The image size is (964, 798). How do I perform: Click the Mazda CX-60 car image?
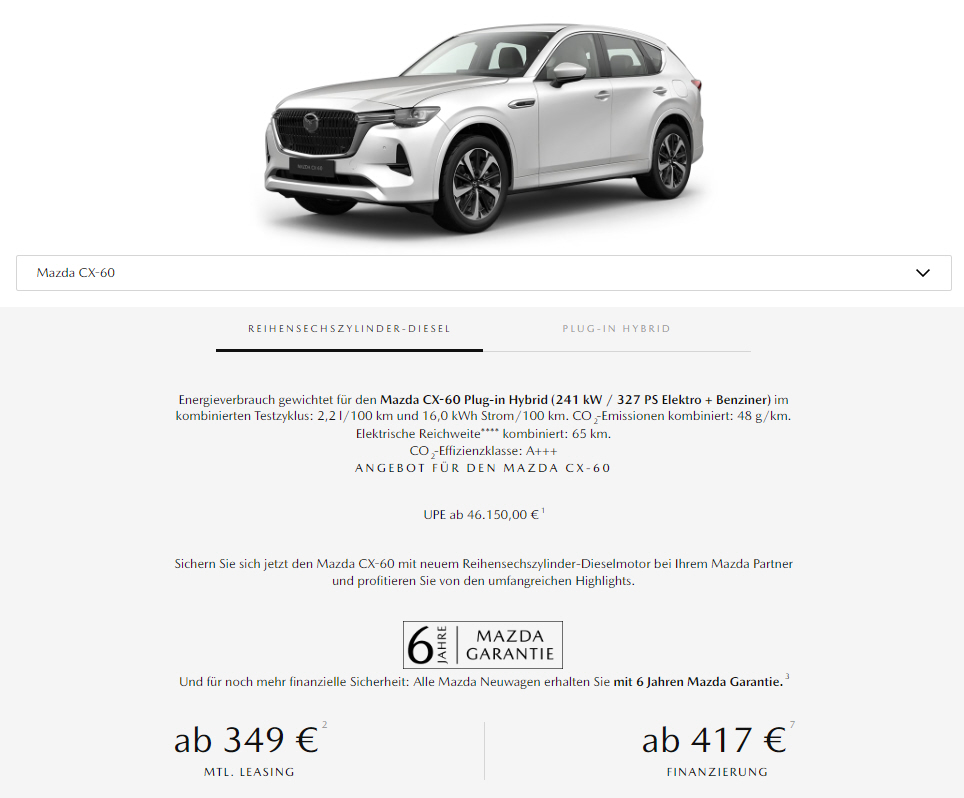pyautogui.click(x=484, y=127)
